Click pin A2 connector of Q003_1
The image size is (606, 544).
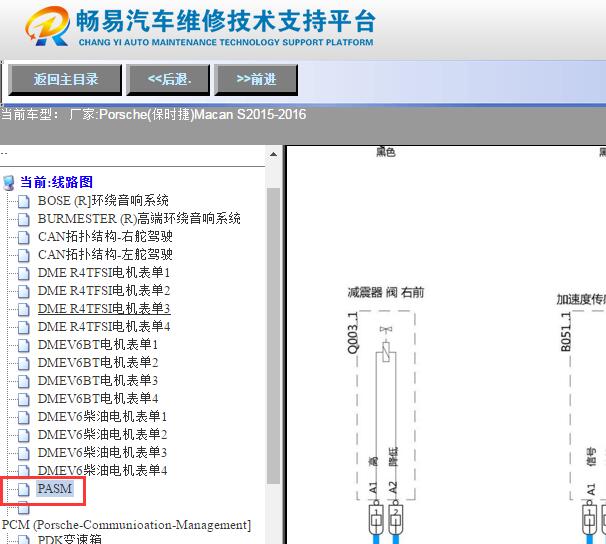(395, 518)
